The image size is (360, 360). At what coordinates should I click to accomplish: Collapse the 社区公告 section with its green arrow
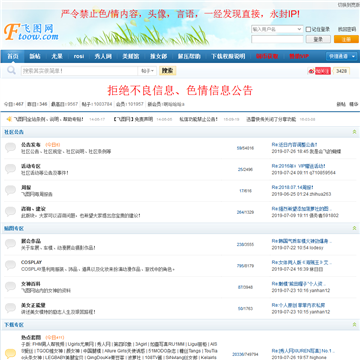click(354, 132)
